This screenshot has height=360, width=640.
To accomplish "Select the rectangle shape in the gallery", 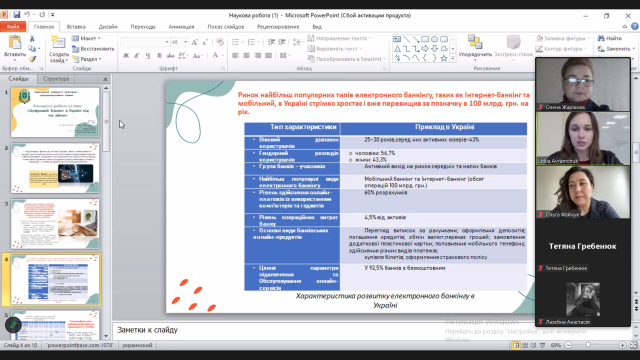I will pyautogui.click(x=425, y=39).
